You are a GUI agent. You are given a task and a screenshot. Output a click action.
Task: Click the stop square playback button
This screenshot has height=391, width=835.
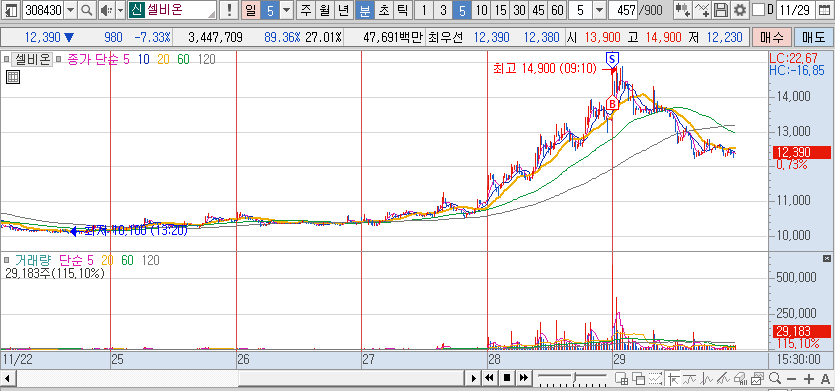click(x=507, y=378)
